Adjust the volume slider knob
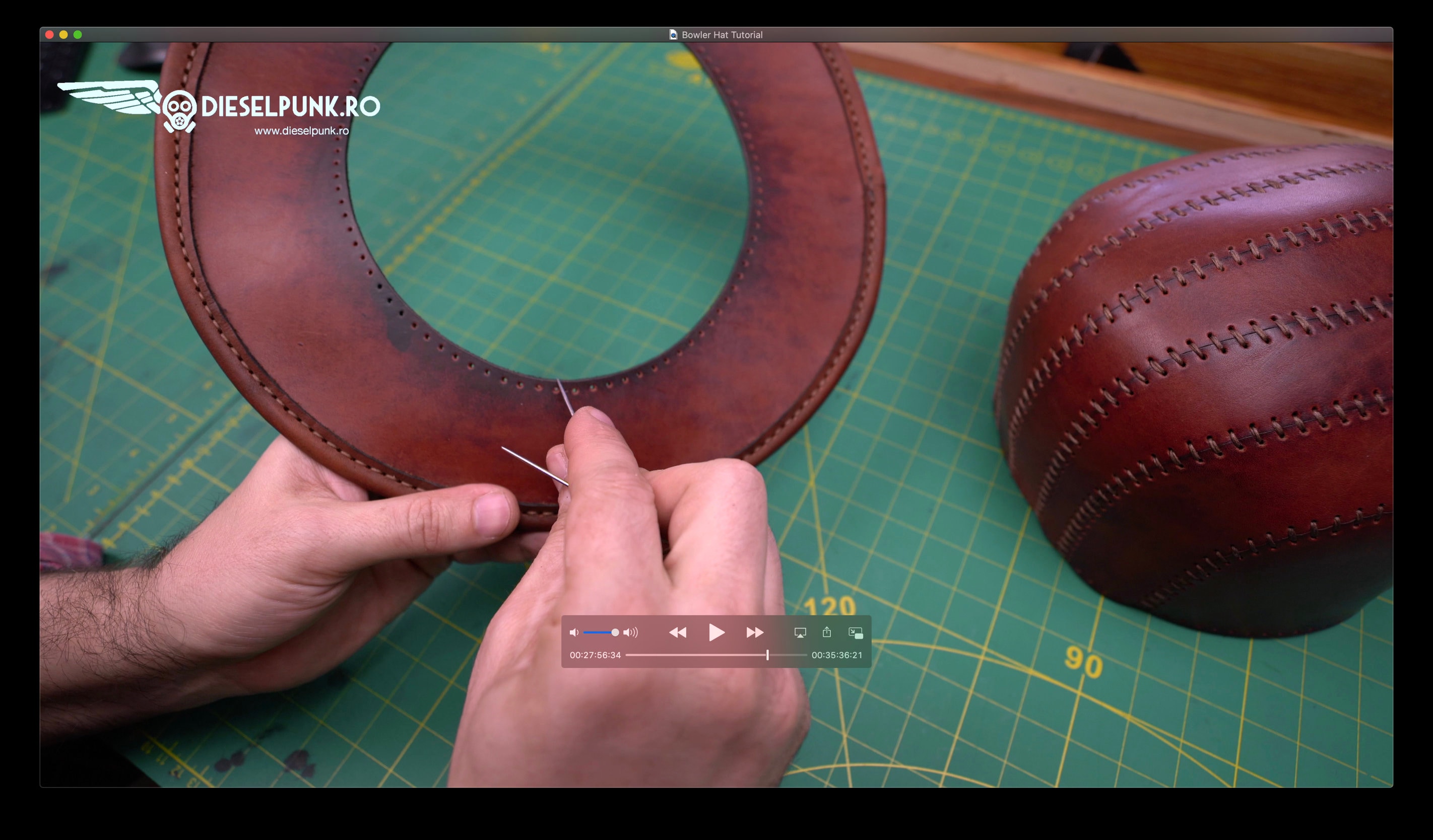1433x840 pixels. tap(615, 633)
